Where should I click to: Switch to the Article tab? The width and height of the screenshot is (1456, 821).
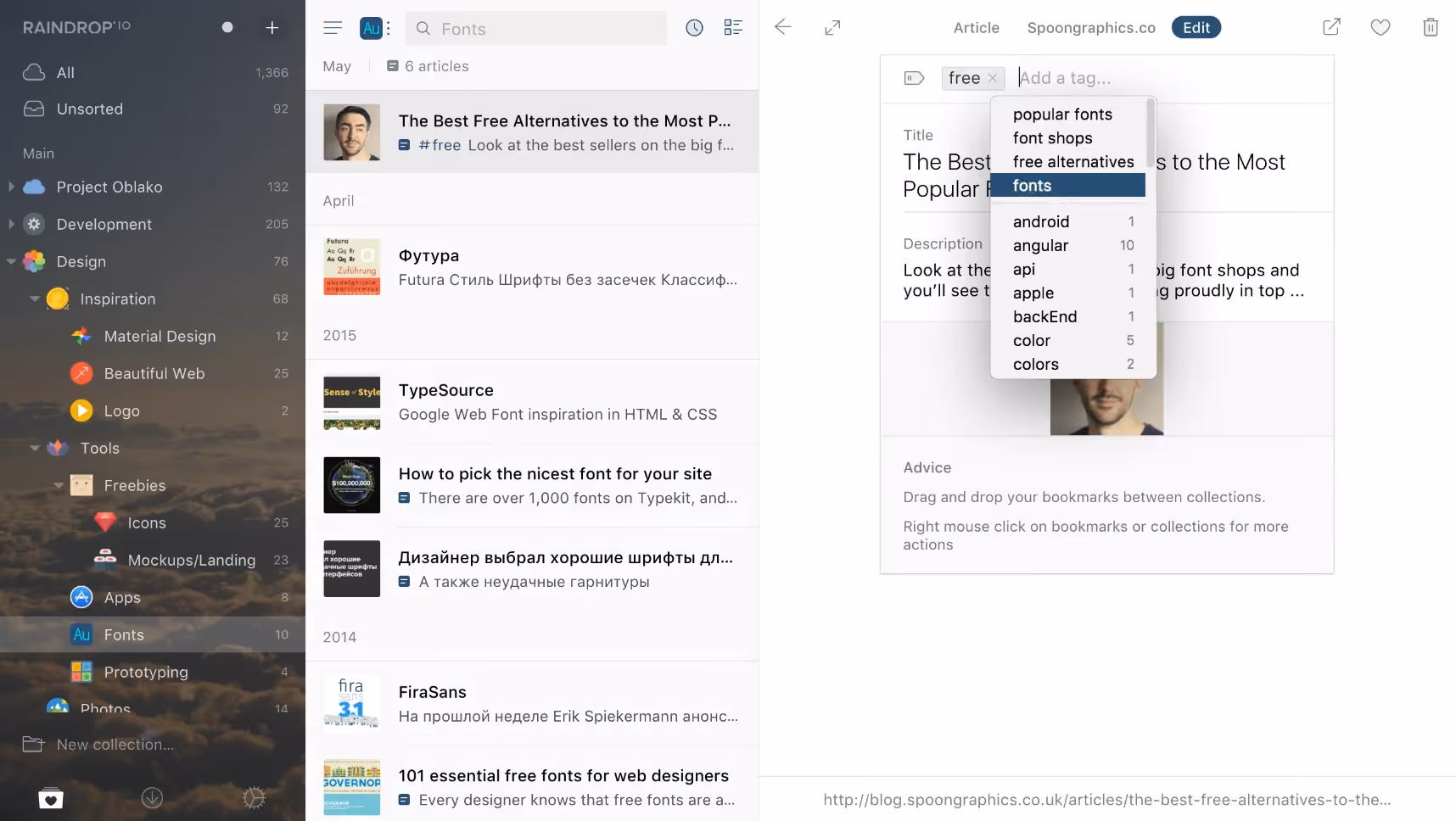click(x=976, y=28)
